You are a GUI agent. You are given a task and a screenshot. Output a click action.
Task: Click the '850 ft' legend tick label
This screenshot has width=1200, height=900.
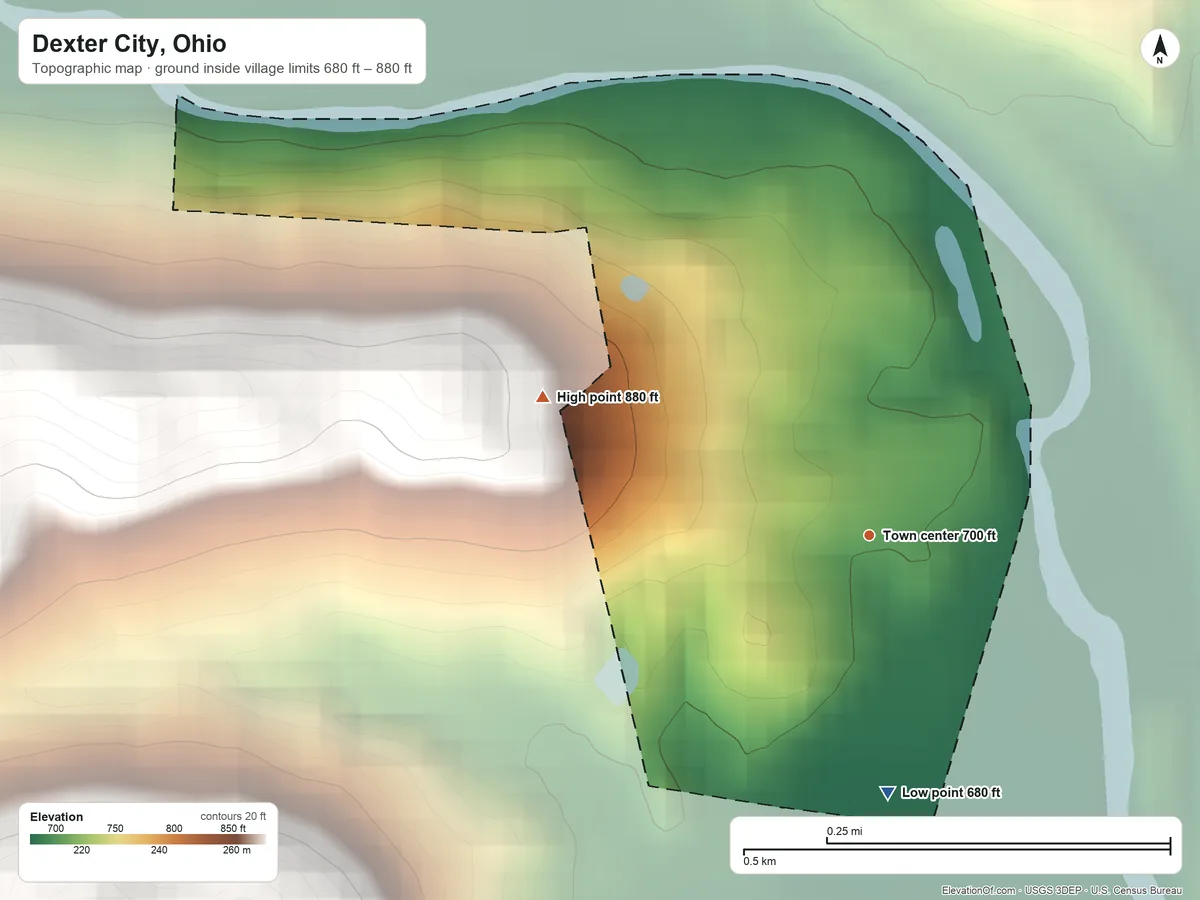point(233,828)
